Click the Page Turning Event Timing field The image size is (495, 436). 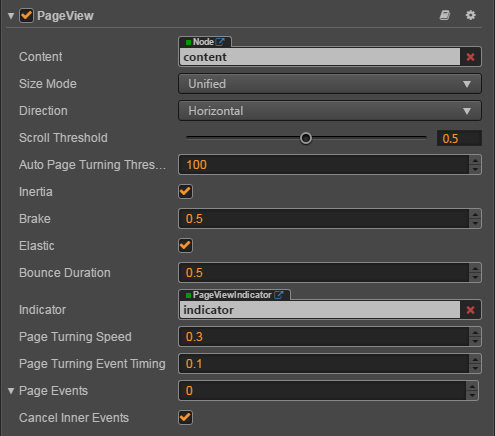pyautogui.click(x=324, y=364)
